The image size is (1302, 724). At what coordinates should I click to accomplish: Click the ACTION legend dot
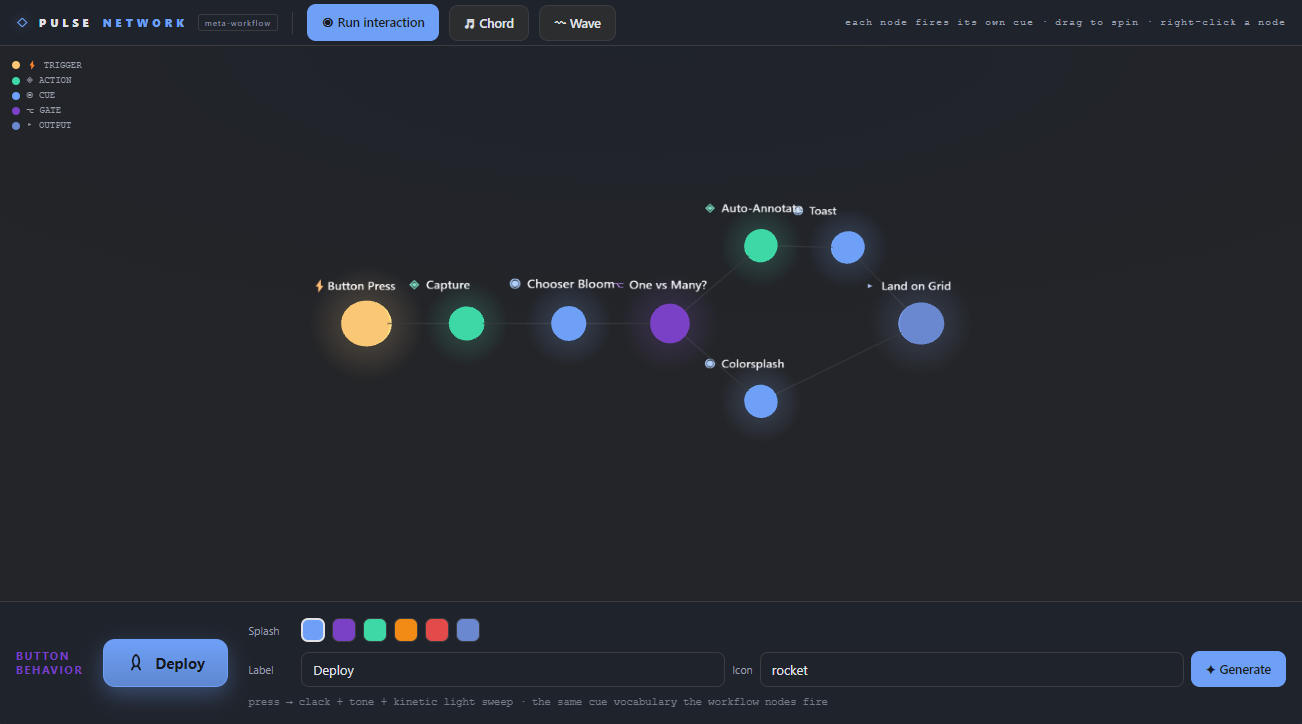click(16, 80)
